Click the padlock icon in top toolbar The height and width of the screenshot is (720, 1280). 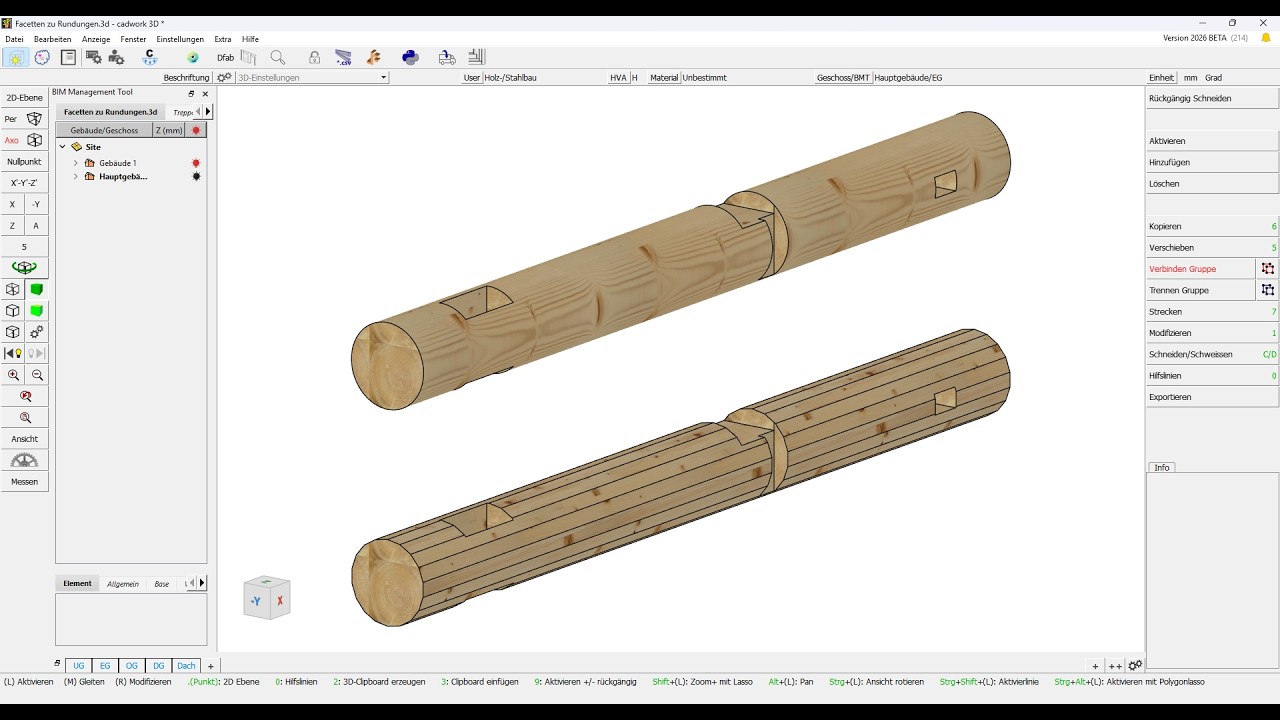(x=314, y=57)
